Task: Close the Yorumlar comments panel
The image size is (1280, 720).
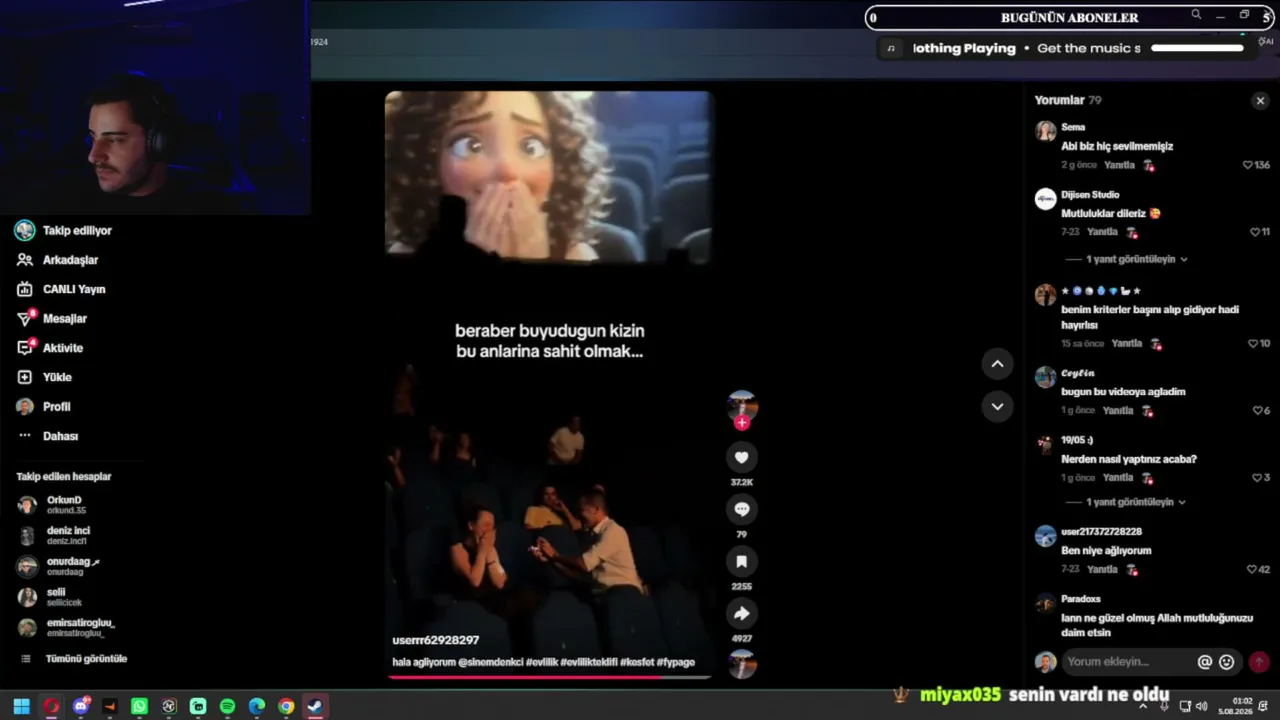Action: click(x=1260, y=100)
